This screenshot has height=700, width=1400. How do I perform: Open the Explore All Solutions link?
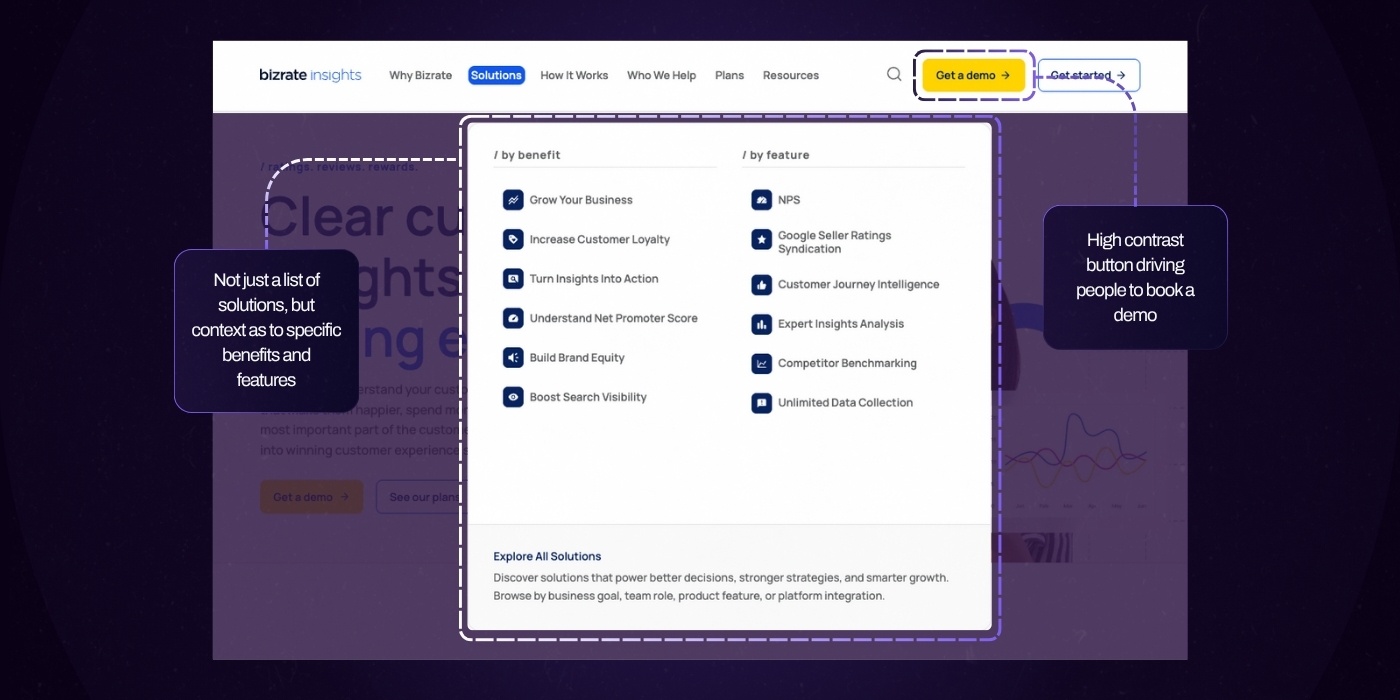pos(547,556)
